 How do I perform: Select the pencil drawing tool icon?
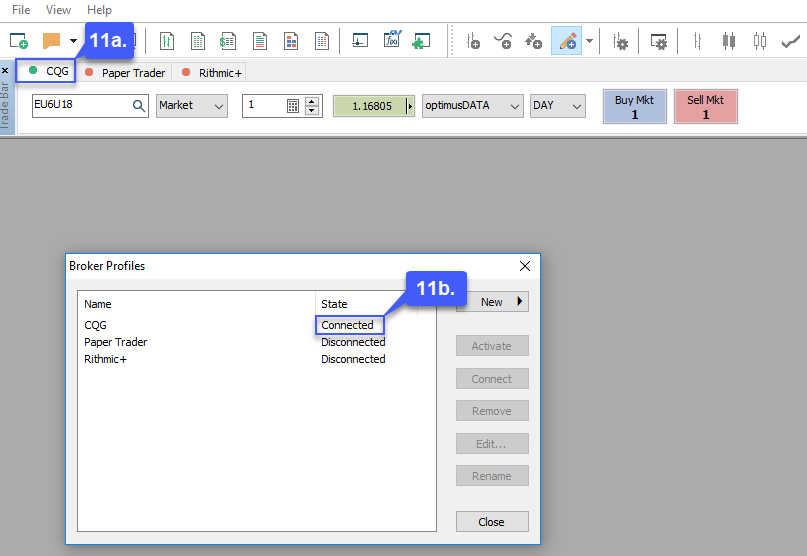[x=566, y=41]
